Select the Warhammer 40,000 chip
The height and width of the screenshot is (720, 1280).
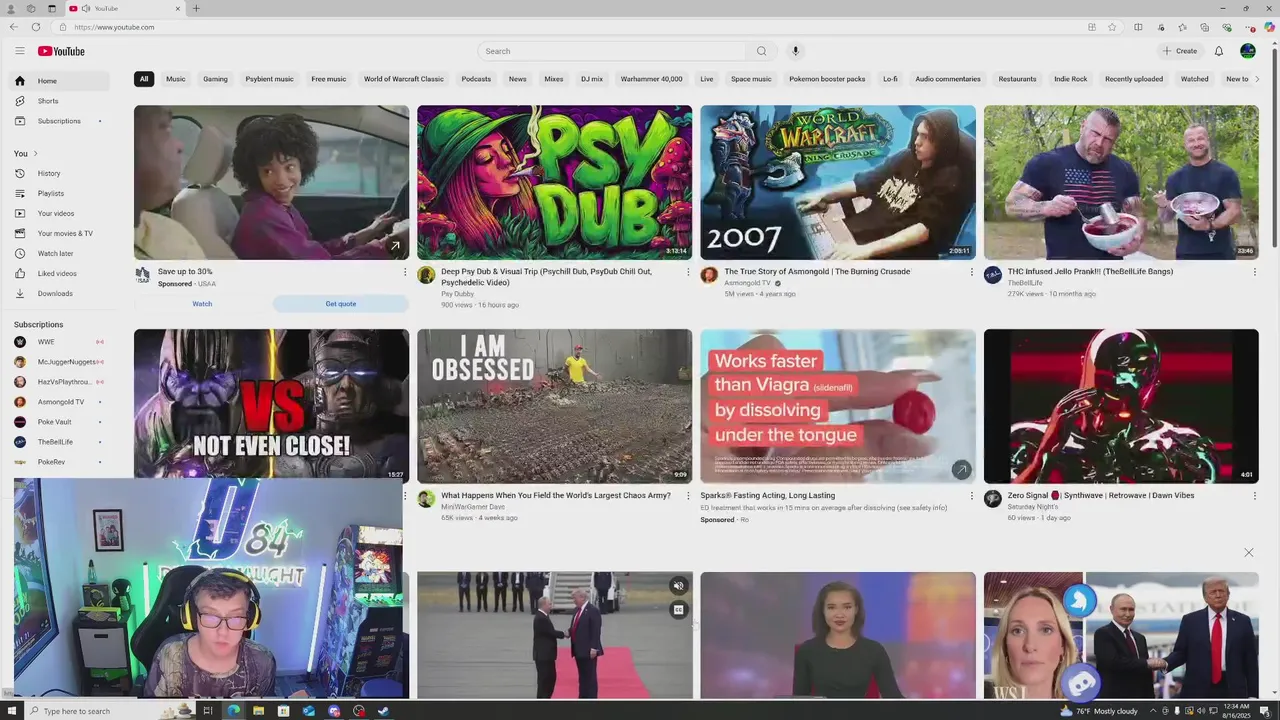(x=651, y=79)
